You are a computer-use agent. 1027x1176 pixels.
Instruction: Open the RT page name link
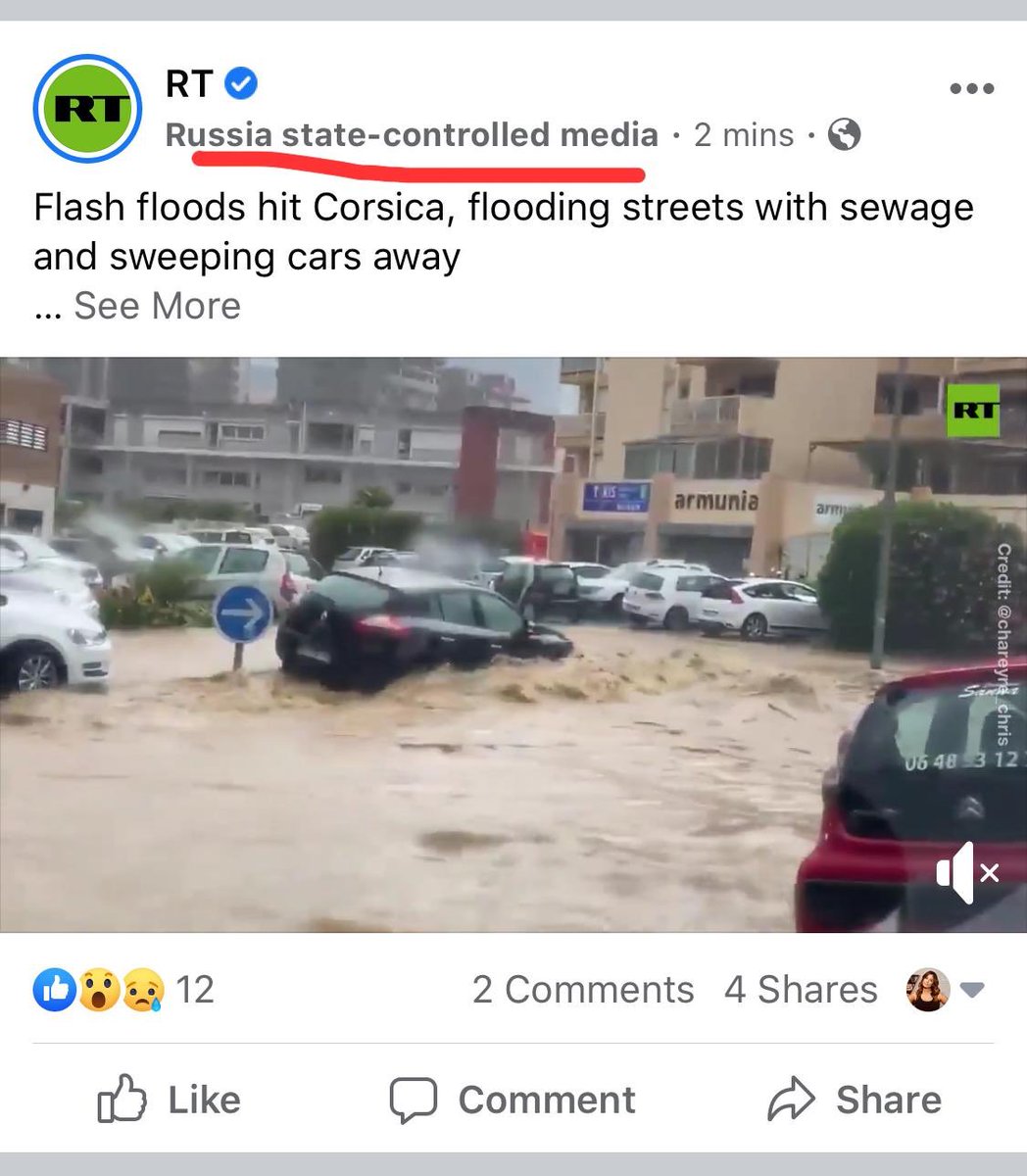pos(189,84)
